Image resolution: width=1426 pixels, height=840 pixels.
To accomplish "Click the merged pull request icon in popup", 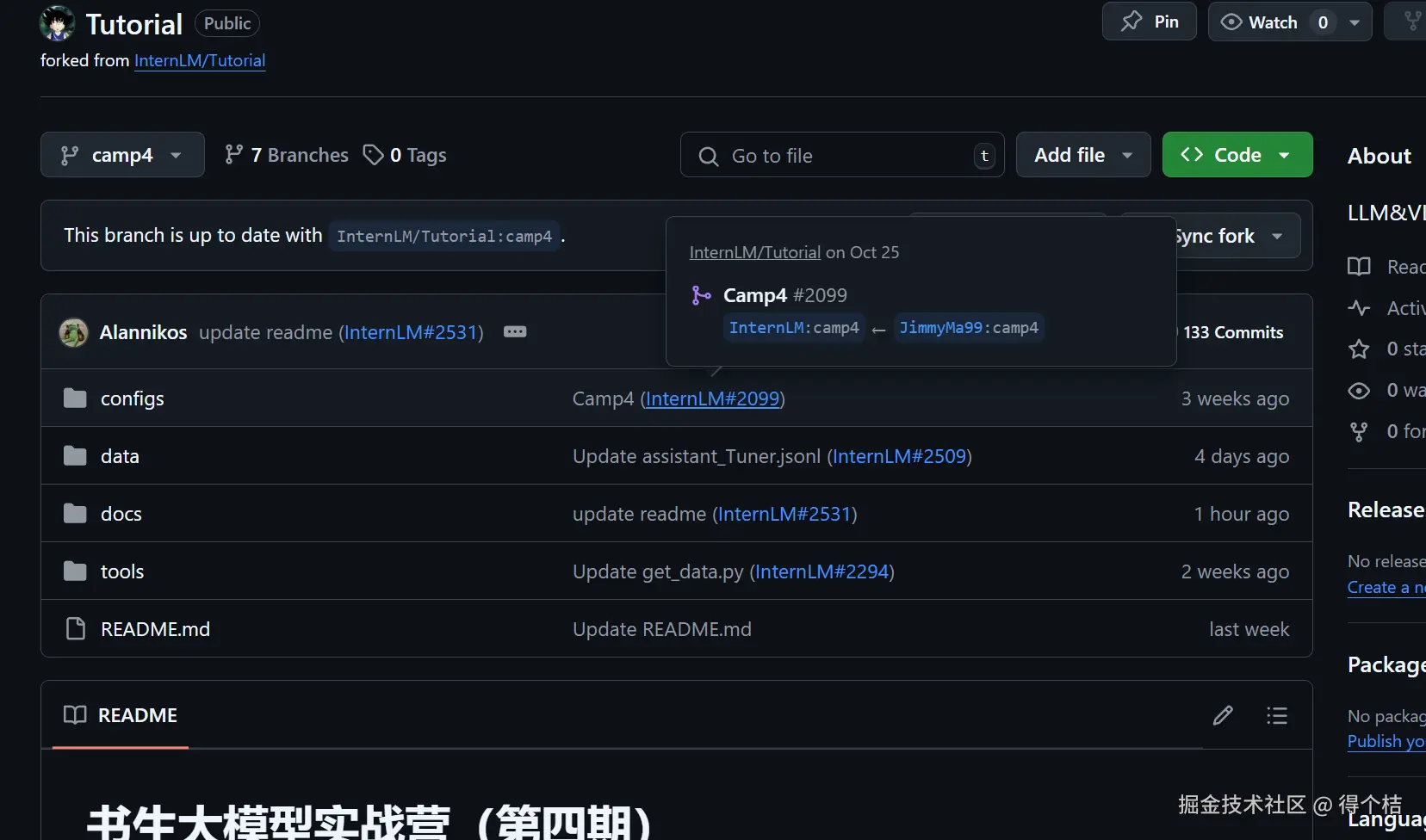I will 702,295.
